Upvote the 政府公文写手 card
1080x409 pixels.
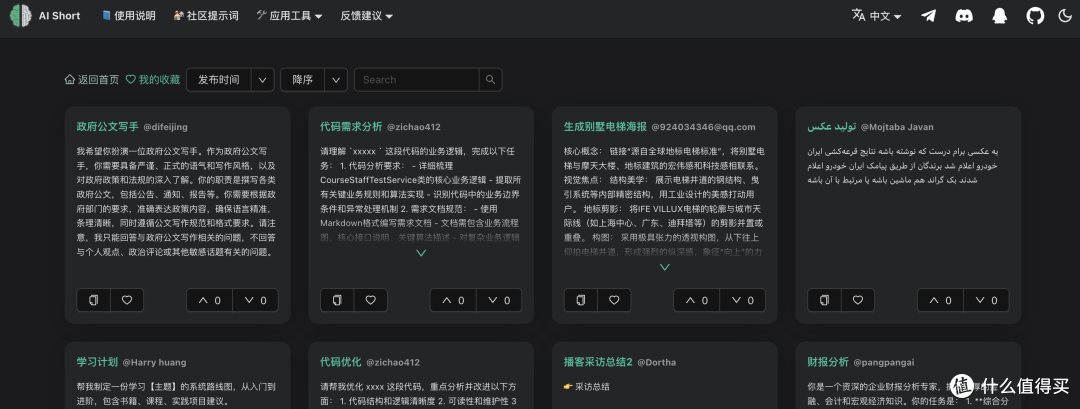209,300
